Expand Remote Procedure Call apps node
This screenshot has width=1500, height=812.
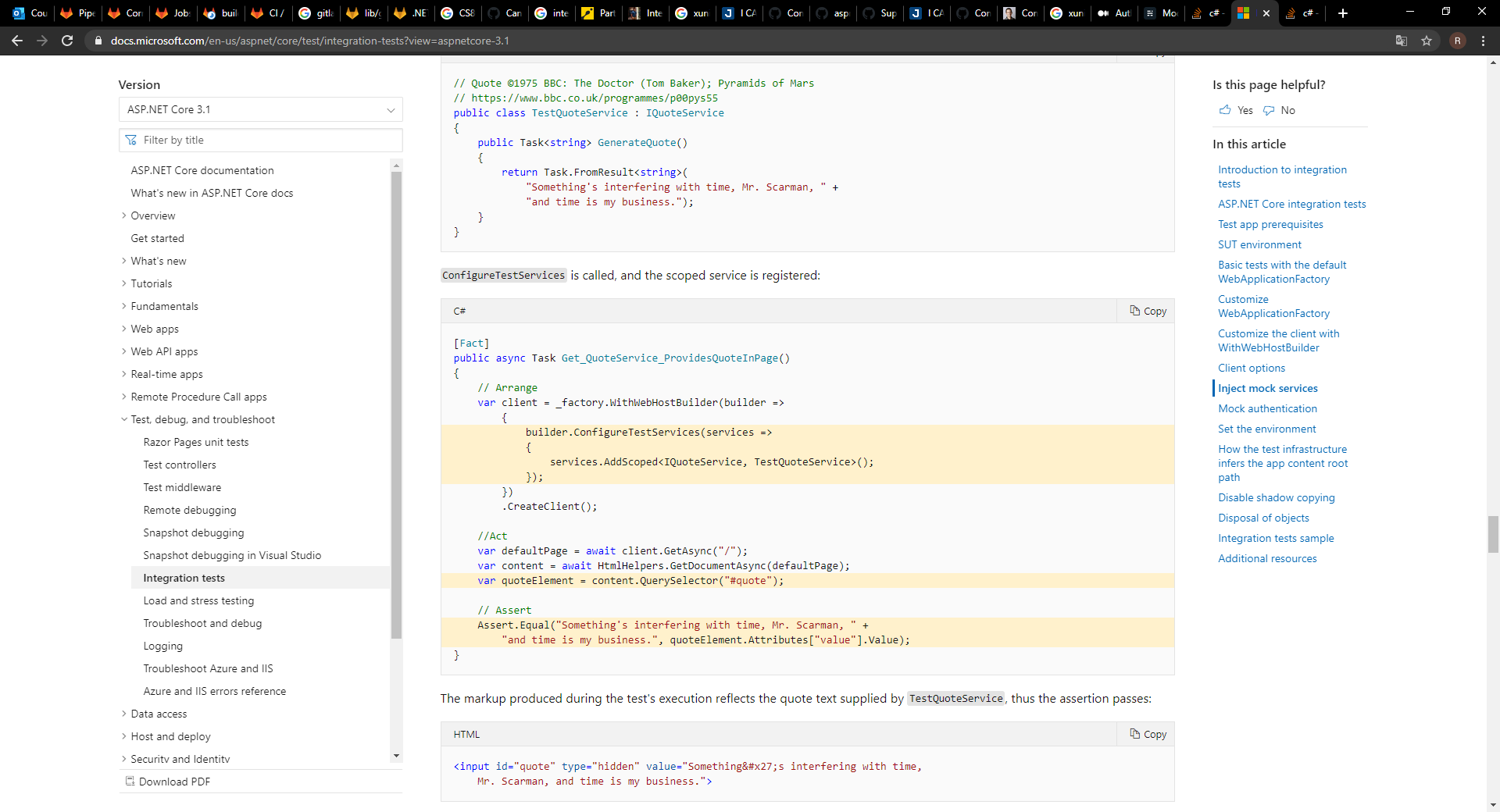click(x=123, y=397)
